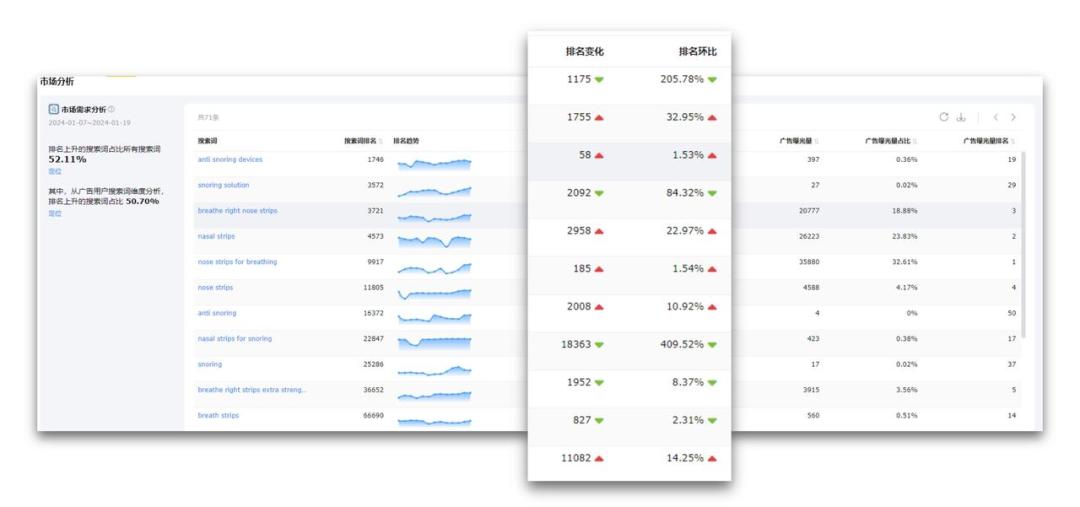Open the nose strips search term

[x=215, y=287]
